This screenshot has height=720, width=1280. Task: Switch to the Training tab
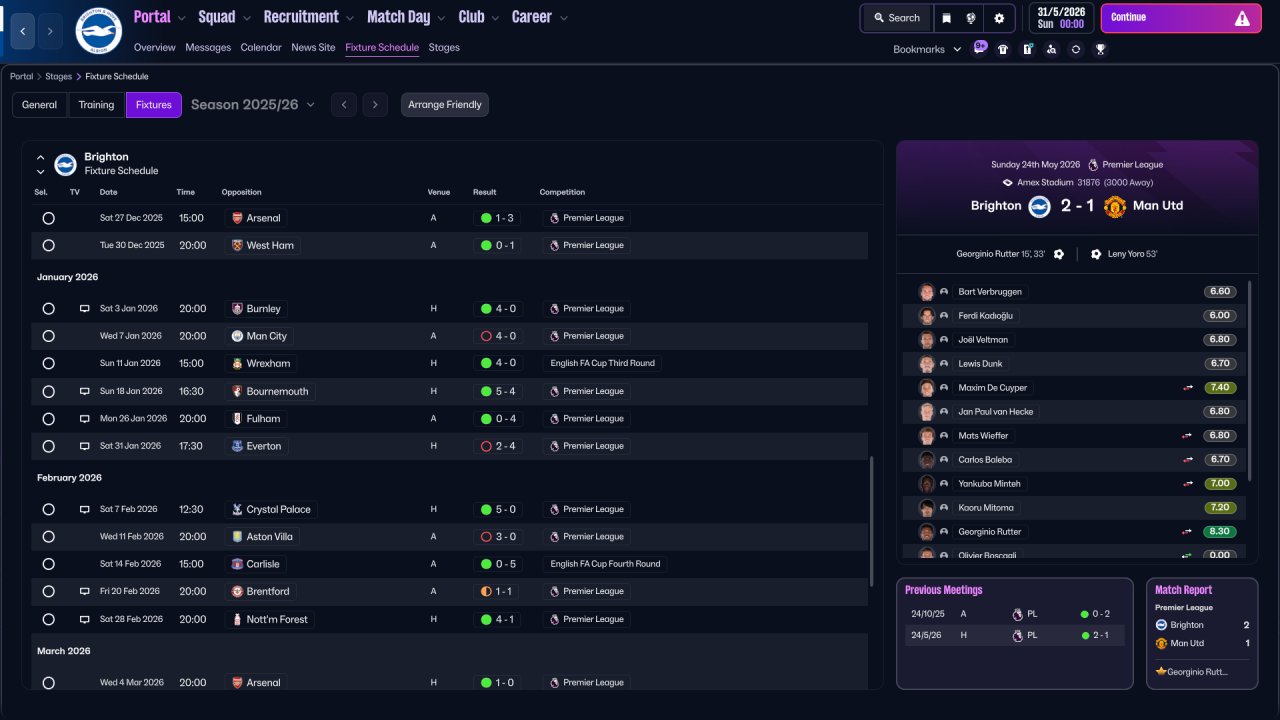pos(97,105)
